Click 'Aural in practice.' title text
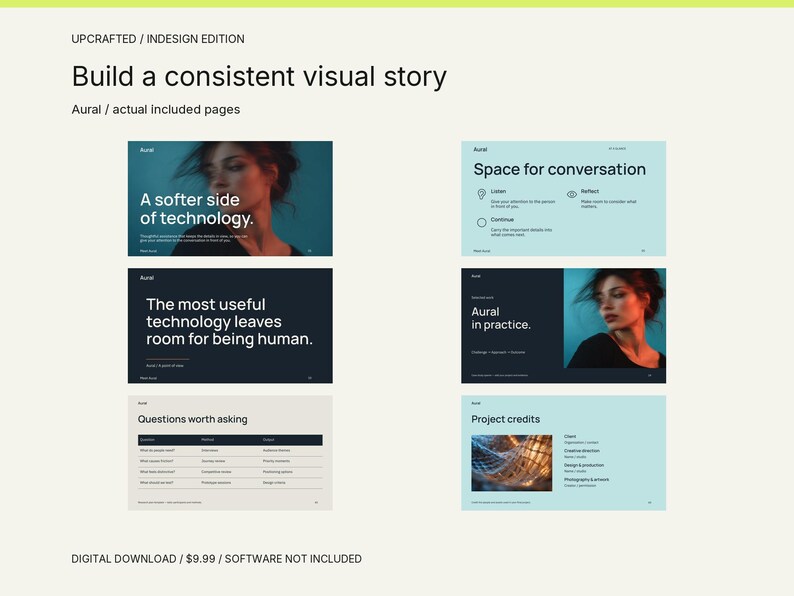794x596 pixels. coord(501,318)
